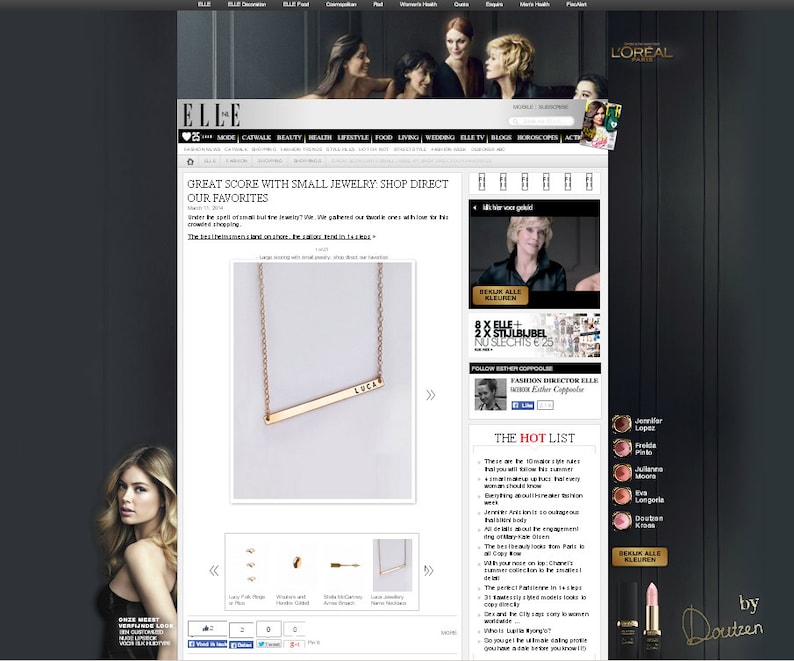Screen dimensions: 794x661
Task: Open the ELLE TV menu
Action: pos(472,137)
